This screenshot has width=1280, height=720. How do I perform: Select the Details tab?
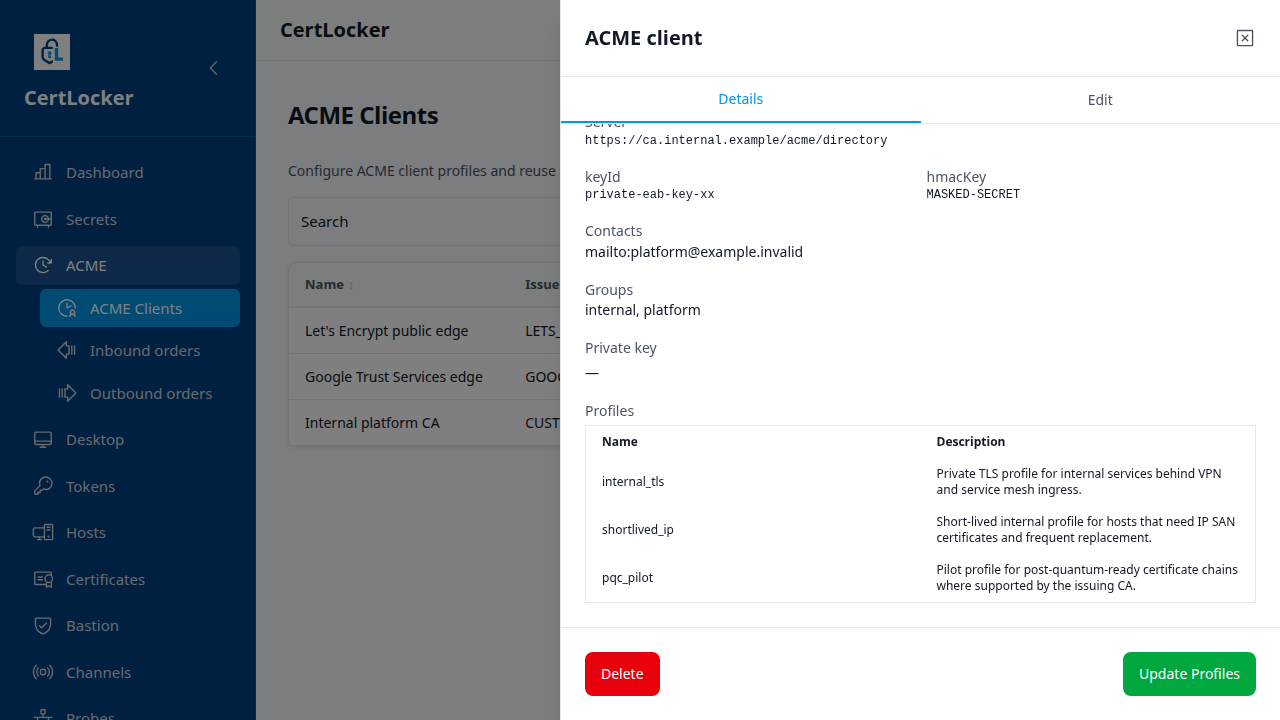(x=741, y=99)
